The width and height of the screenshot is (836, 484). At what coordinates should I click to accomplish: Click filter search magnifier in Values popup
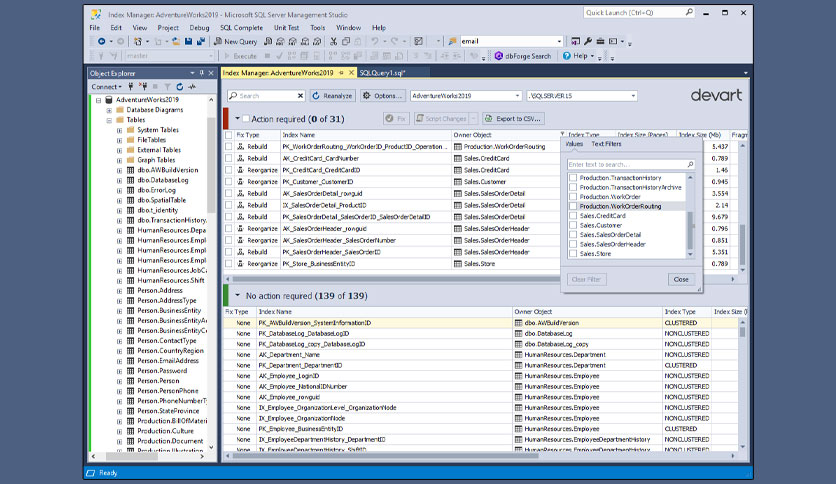pos(690,165)
